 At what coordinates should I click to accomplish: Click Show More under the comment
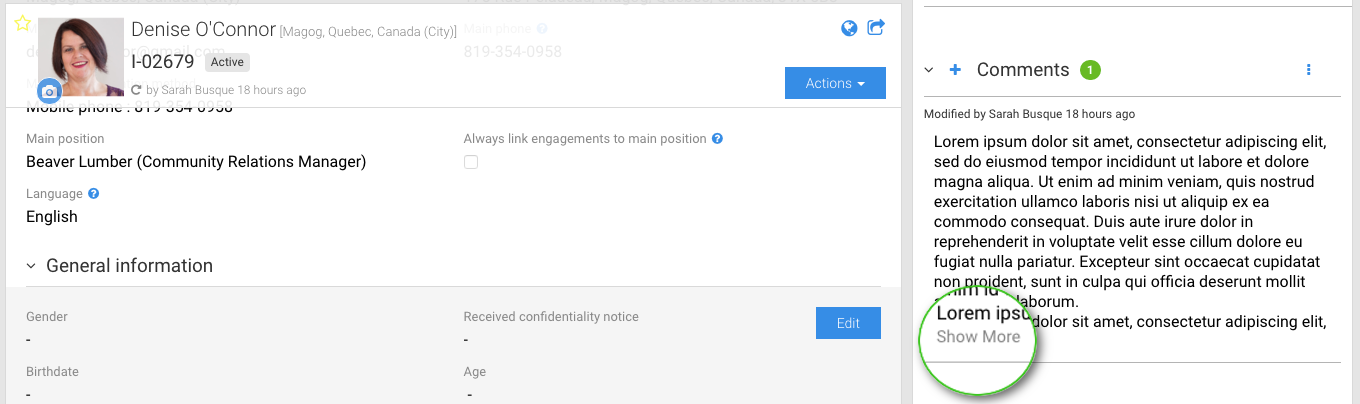(x=978, y=337)
